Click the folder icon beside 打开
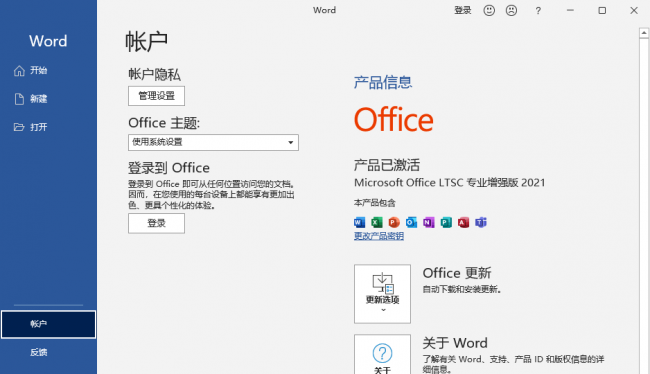Viewport: 650px width, 374px height. (19, 127)
